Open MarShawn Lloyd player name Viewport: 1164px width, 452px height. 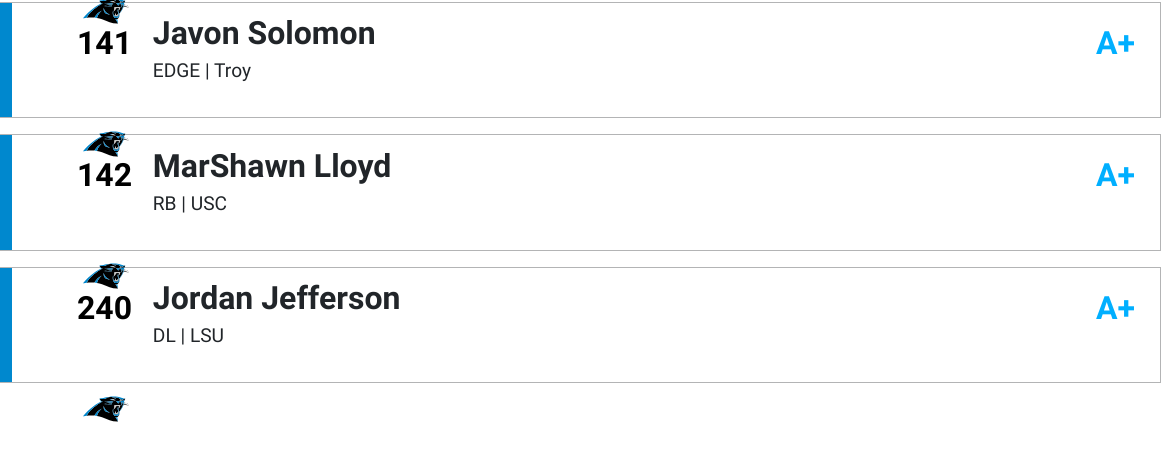272,166
